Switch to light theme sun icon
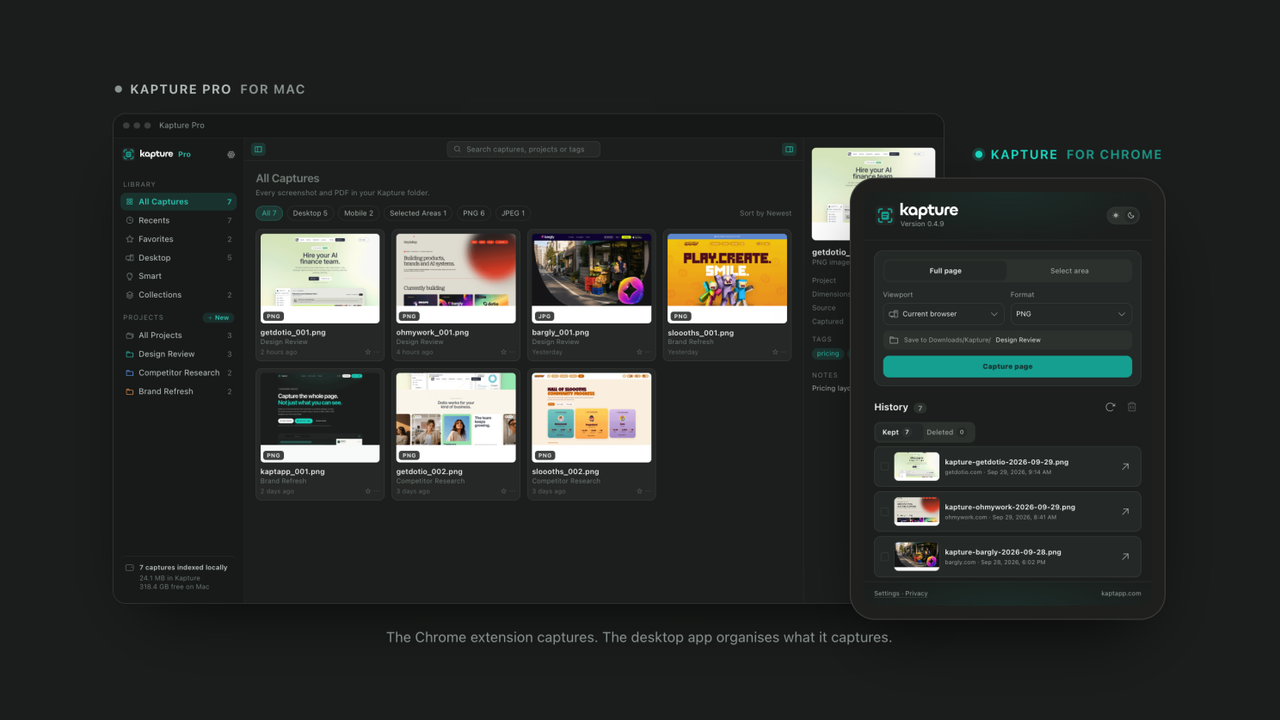Image resolution: width=1280 pixels, height=720 pixels. [1116, 215]
